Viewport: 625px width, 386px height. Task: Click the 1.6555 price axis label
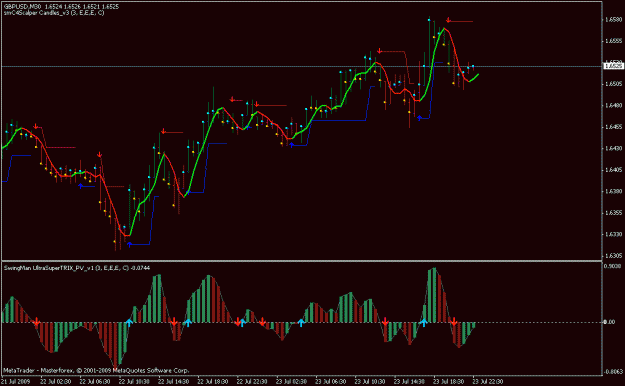click(x=613, y=41)
